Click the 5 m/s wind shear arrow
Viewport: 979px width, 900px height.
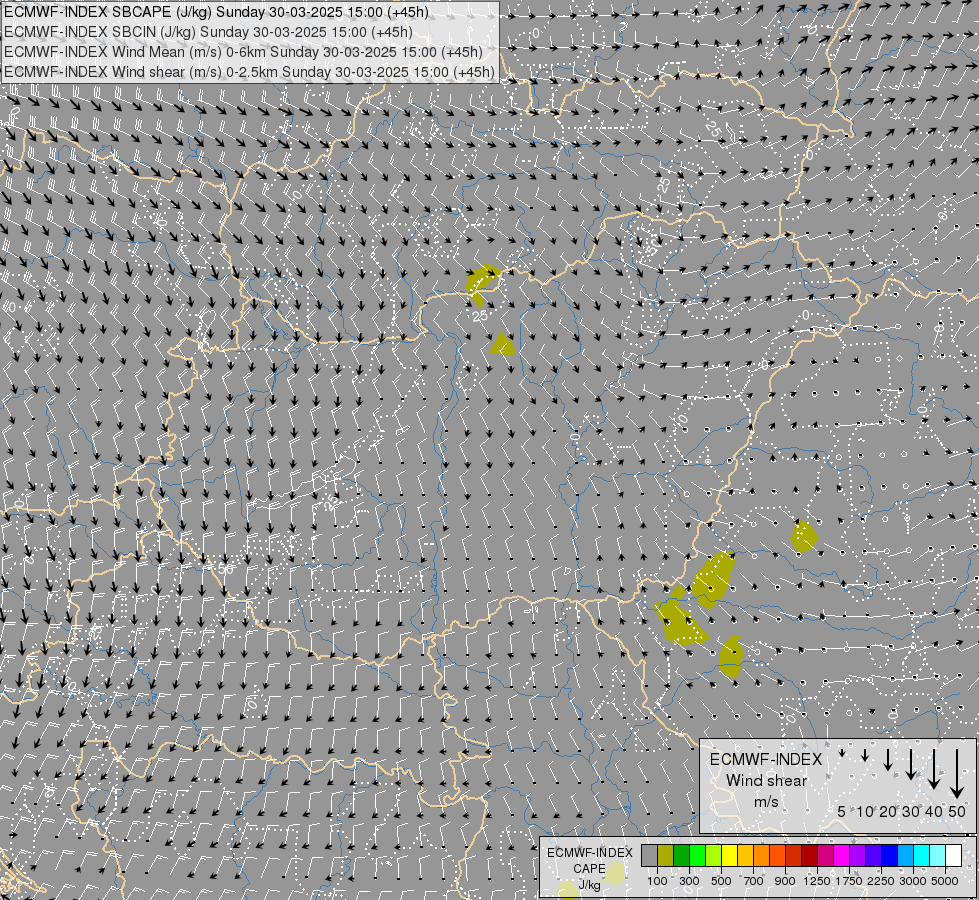pos(842,753)
